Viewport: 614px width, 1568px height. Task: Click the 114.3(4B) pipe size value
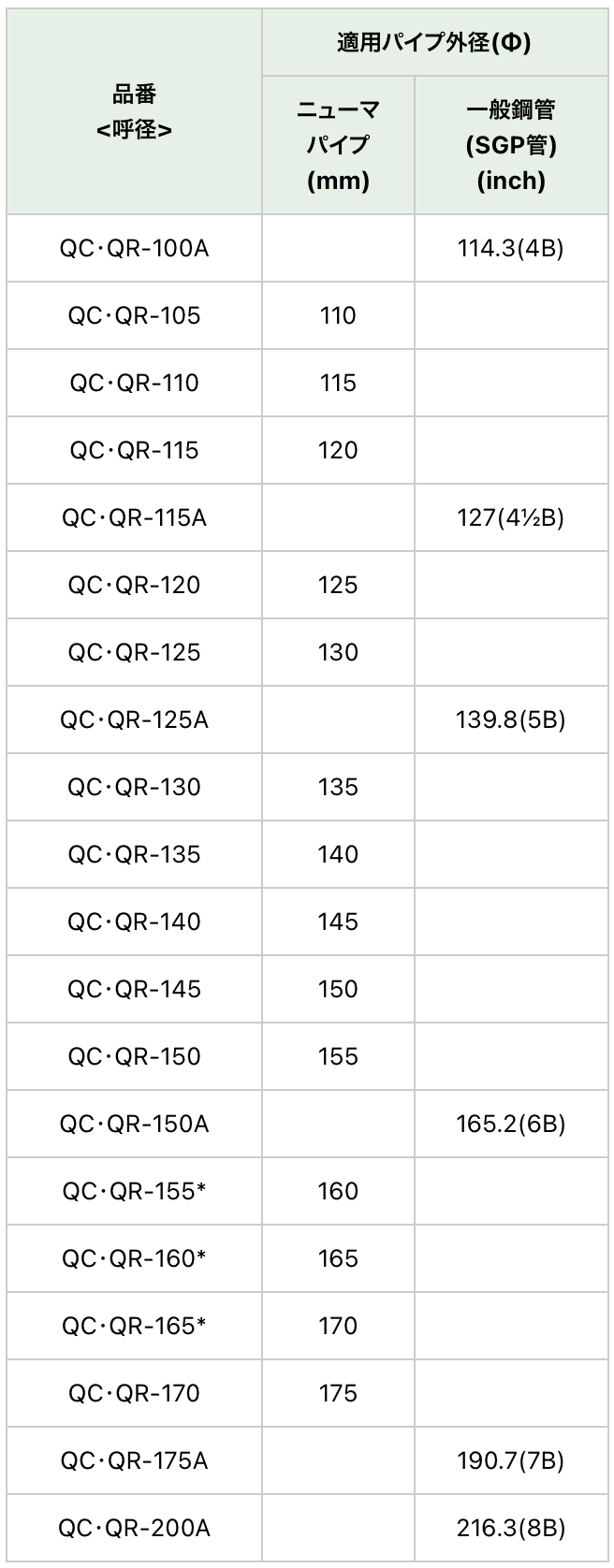[510, 249]
